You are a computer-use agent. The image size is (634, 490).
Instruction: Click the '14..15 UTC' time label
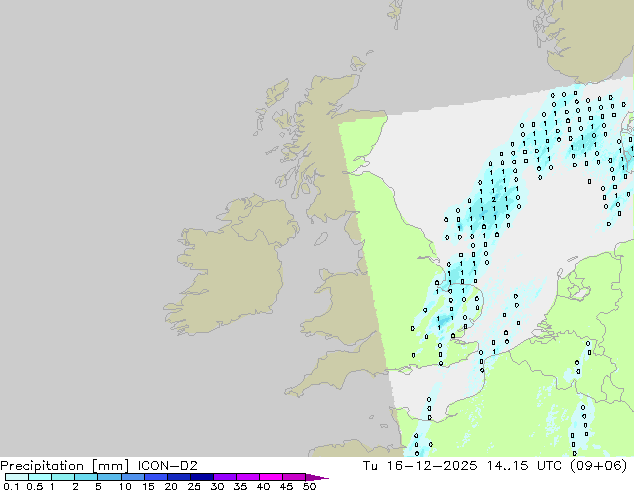pos(524,466)
